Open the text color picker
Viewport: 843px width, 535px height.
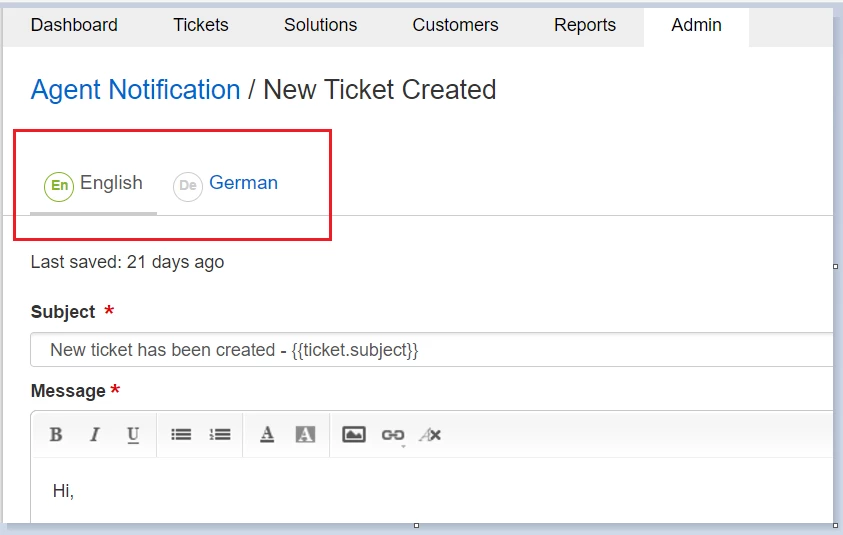[x=267, y=434]
